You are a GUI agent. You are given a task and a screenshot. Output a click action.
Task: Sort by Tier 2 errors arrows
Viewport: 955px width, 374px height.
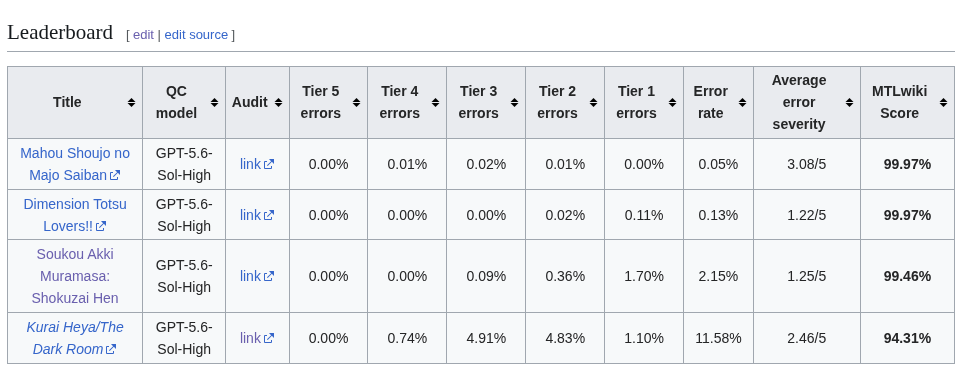tap(593, 102)
